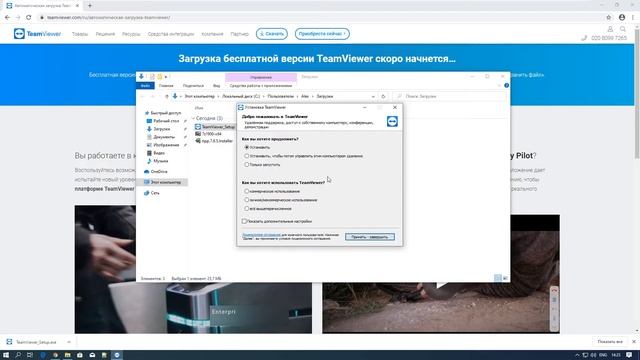This screenshot has width=640, height=360.
Task: Open the taskbar notification center
Action: (x=629, y=355)
